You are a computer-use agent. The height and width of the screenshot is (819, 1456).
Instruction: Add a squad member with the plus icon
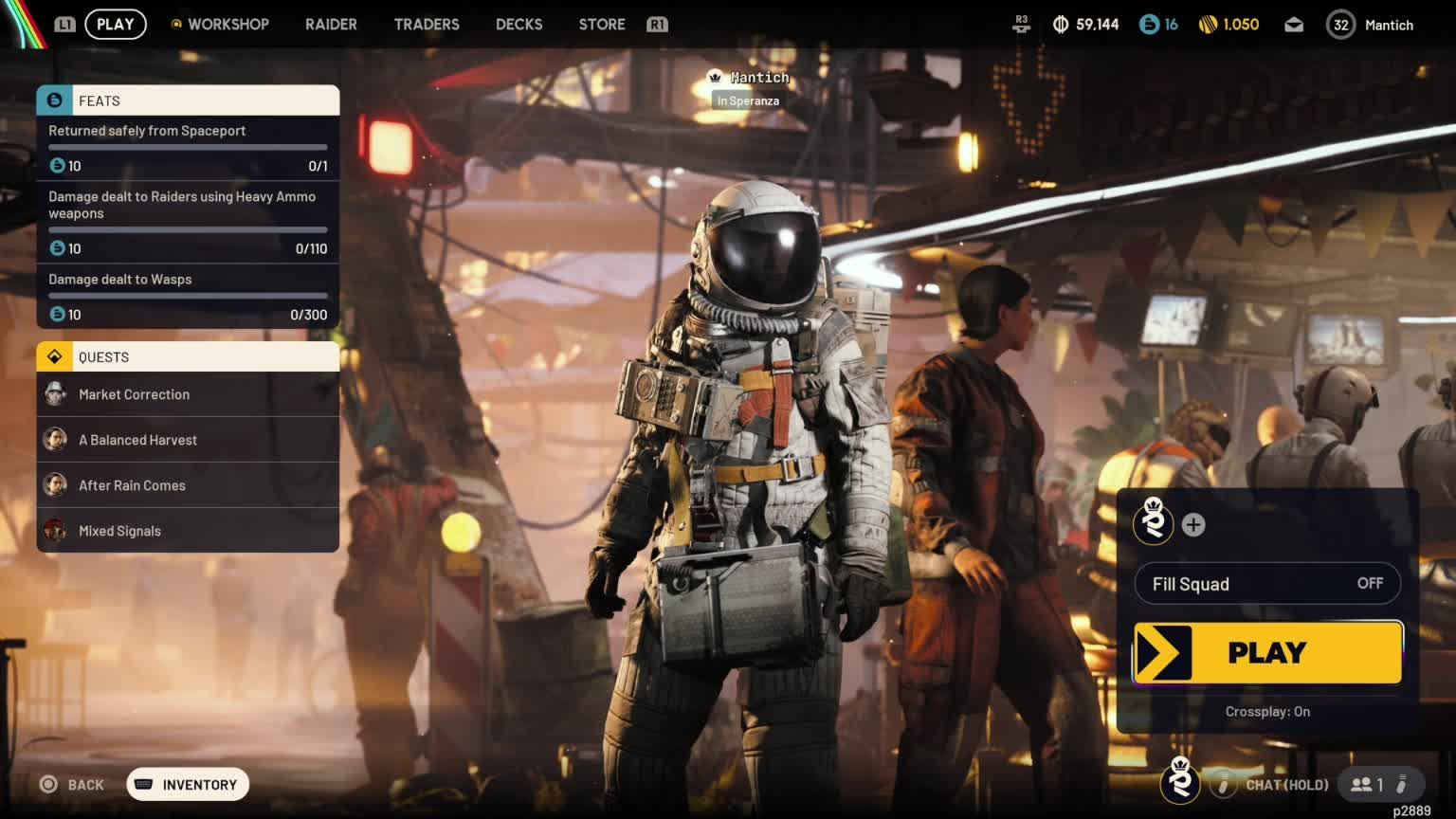(1193, 525)
